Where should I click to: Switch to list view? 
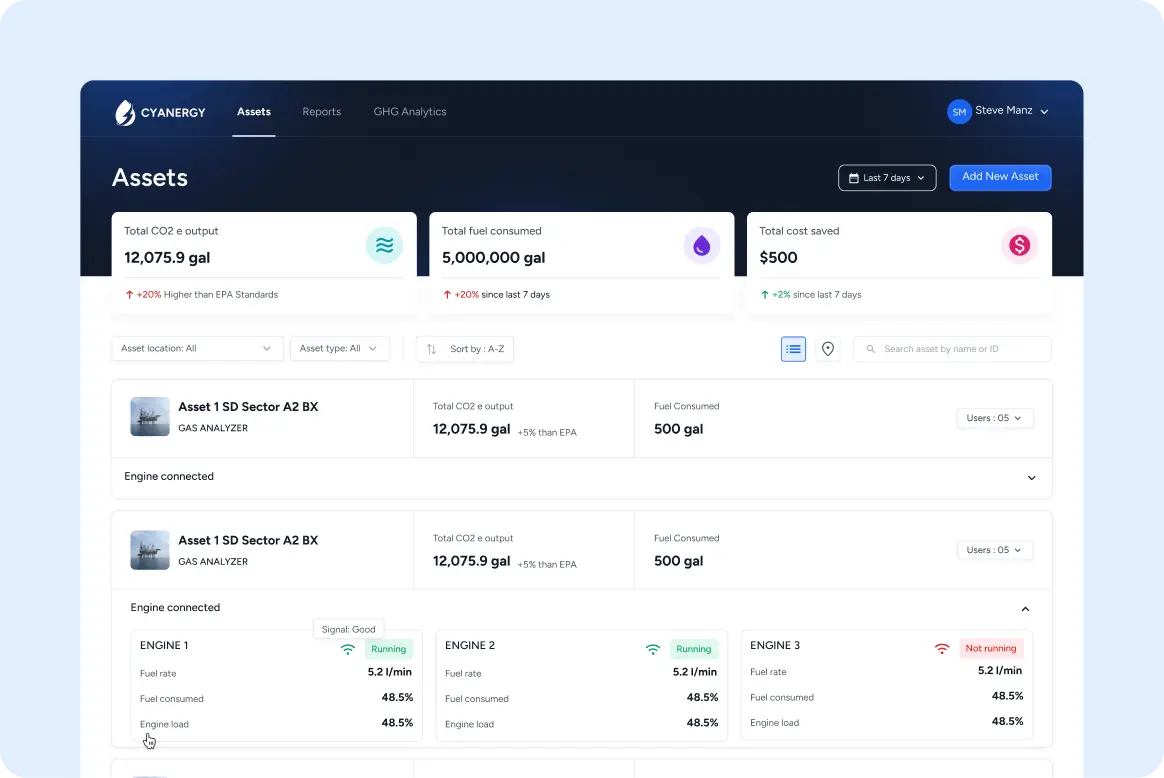click(x=794, y=349)
